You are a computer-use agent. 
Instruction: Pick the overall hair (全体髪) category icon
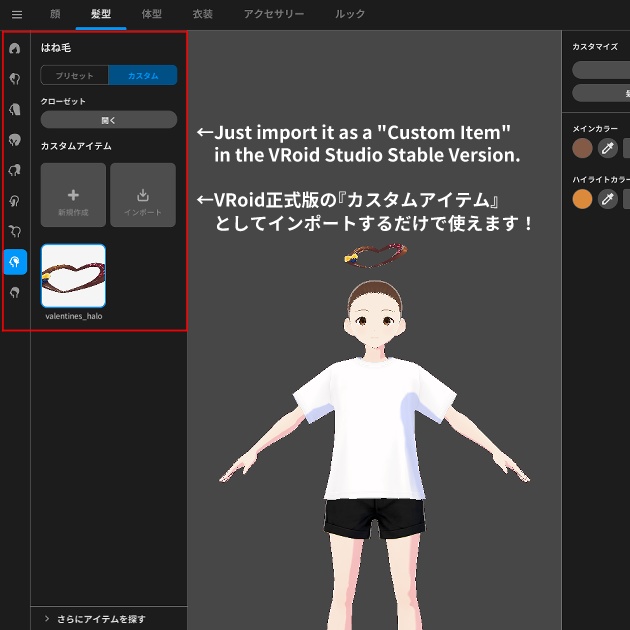(15, 140)
